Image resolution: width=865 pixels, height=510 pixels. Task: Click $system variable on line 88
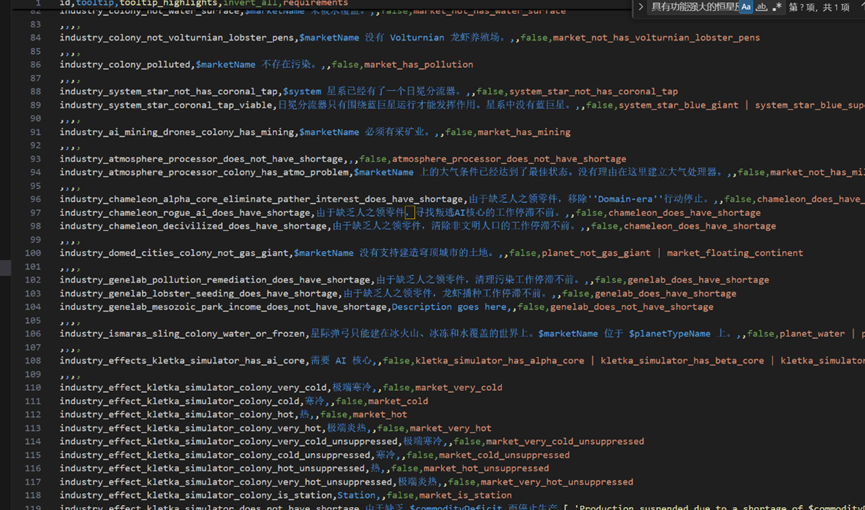click(301, 92)
